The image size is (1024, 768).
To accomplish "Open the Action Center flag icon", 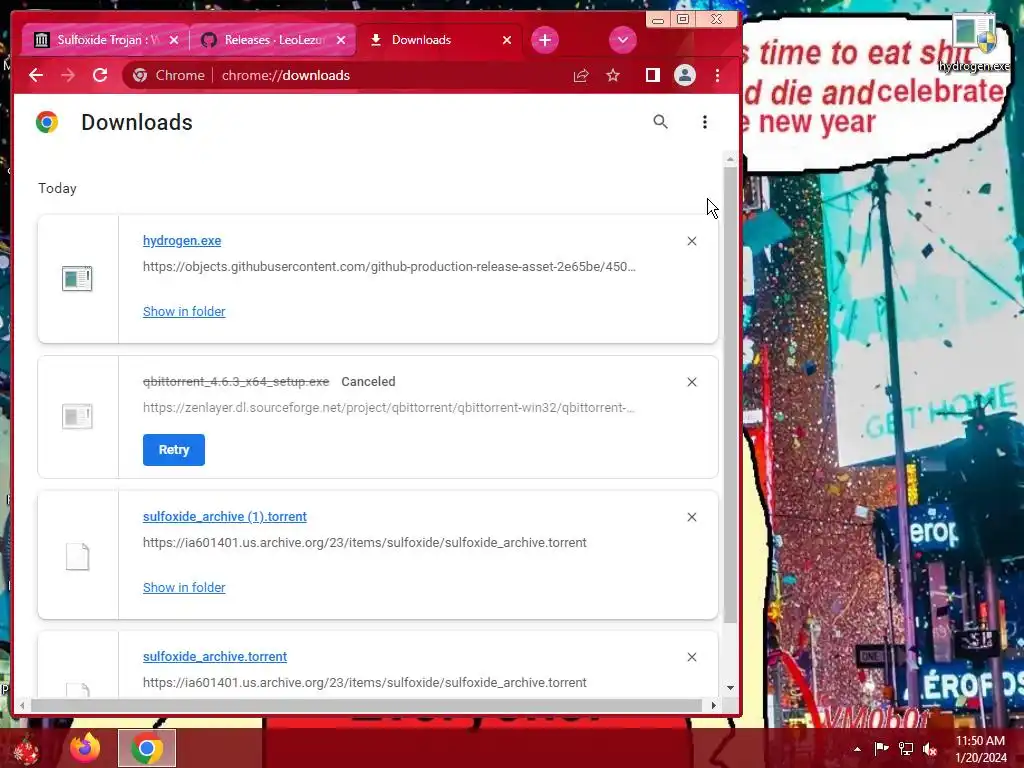I will (881, 748).
